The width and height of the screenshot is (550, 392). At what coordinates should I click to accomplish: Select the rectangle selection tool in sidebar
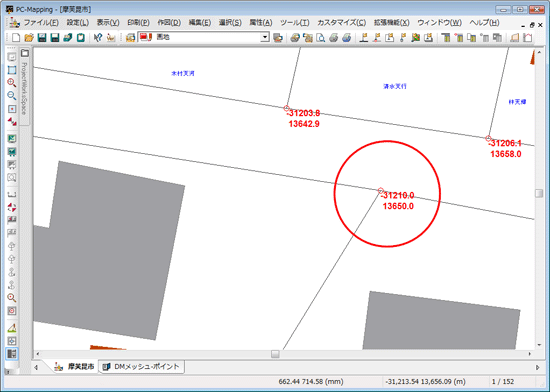pos(12,70)
